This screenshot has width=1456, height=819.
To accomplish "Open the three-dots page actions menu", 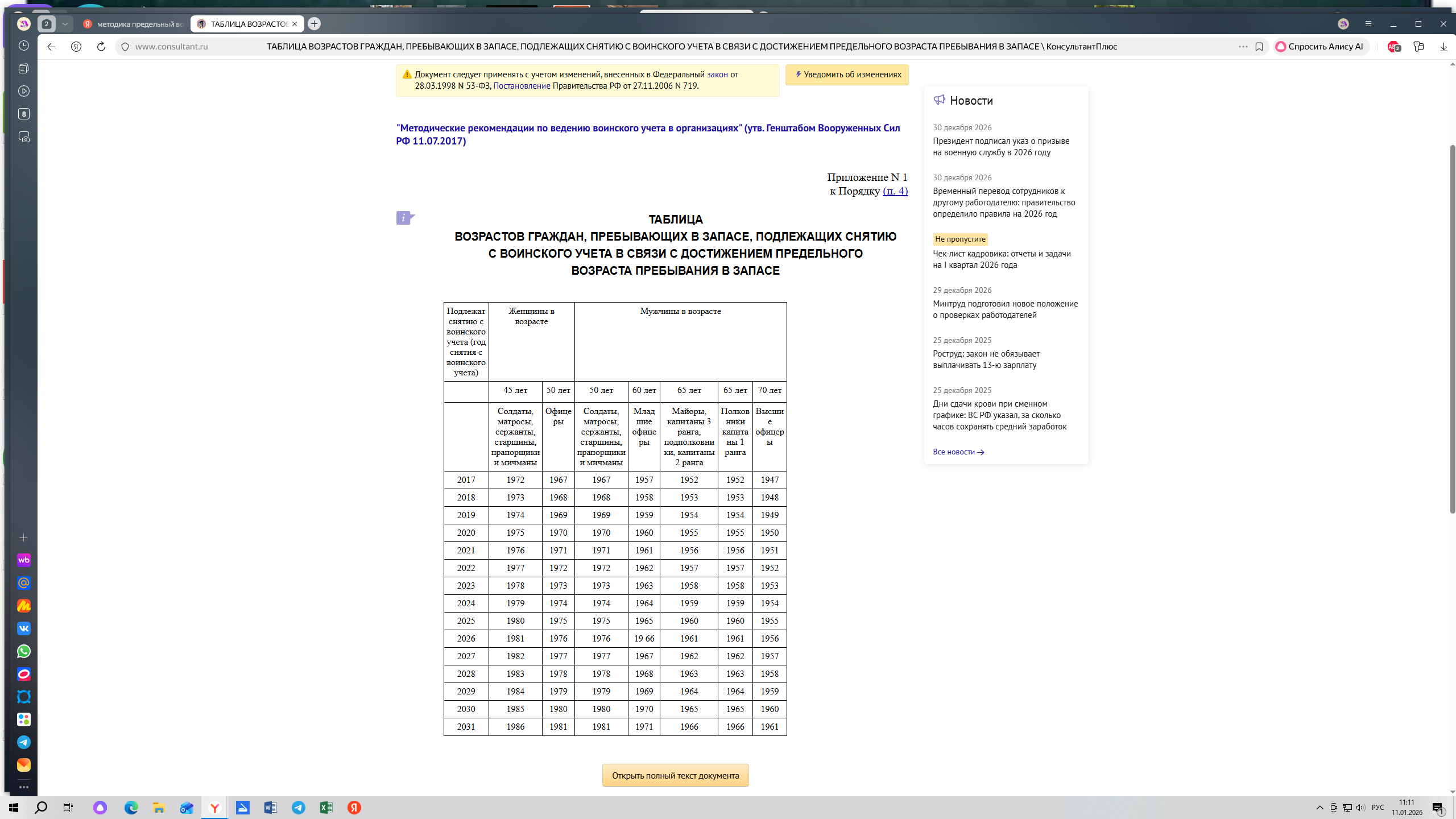I will coord(1243,47).
